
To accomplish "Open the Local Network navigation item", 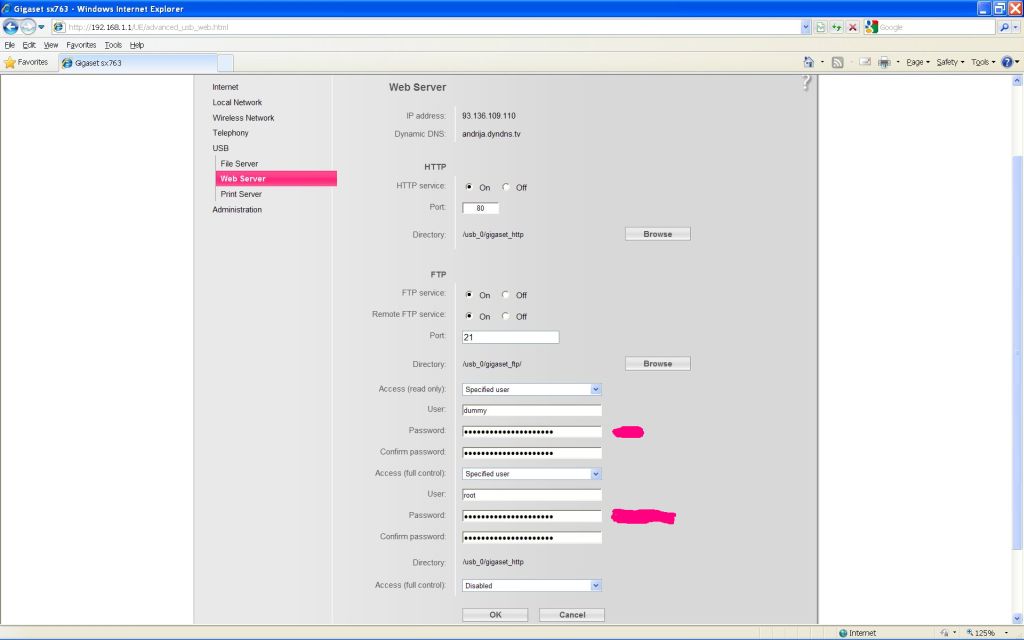I will [237, 103].
